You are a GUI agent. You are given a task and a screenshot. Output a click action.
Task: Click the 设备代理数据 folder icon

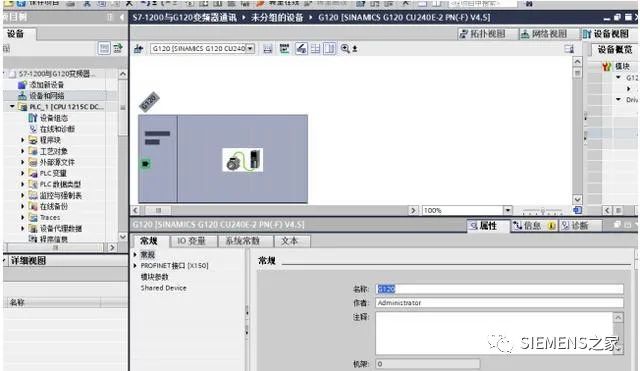click(x=33, y=228)
